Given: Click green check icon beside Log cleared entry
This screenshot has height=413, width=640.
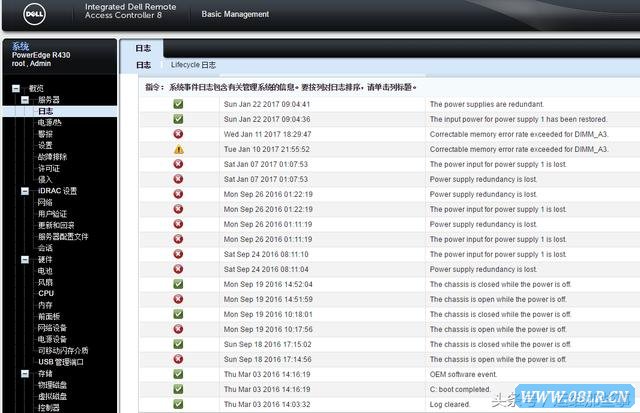Looking at the screenshot, I should click(178, 404).
